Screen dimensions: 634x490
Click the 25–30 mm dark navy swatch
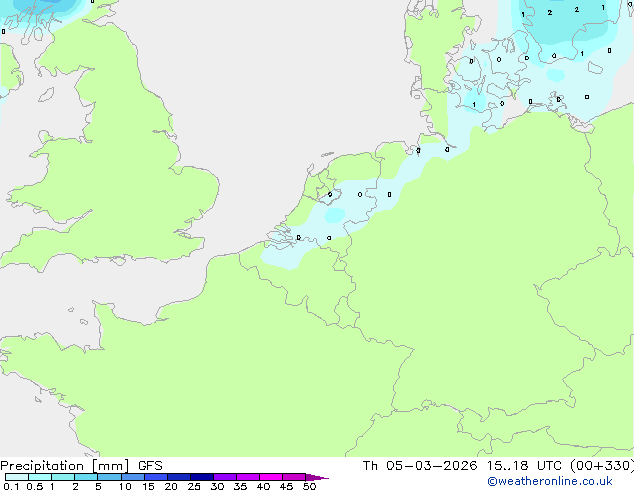202,477
